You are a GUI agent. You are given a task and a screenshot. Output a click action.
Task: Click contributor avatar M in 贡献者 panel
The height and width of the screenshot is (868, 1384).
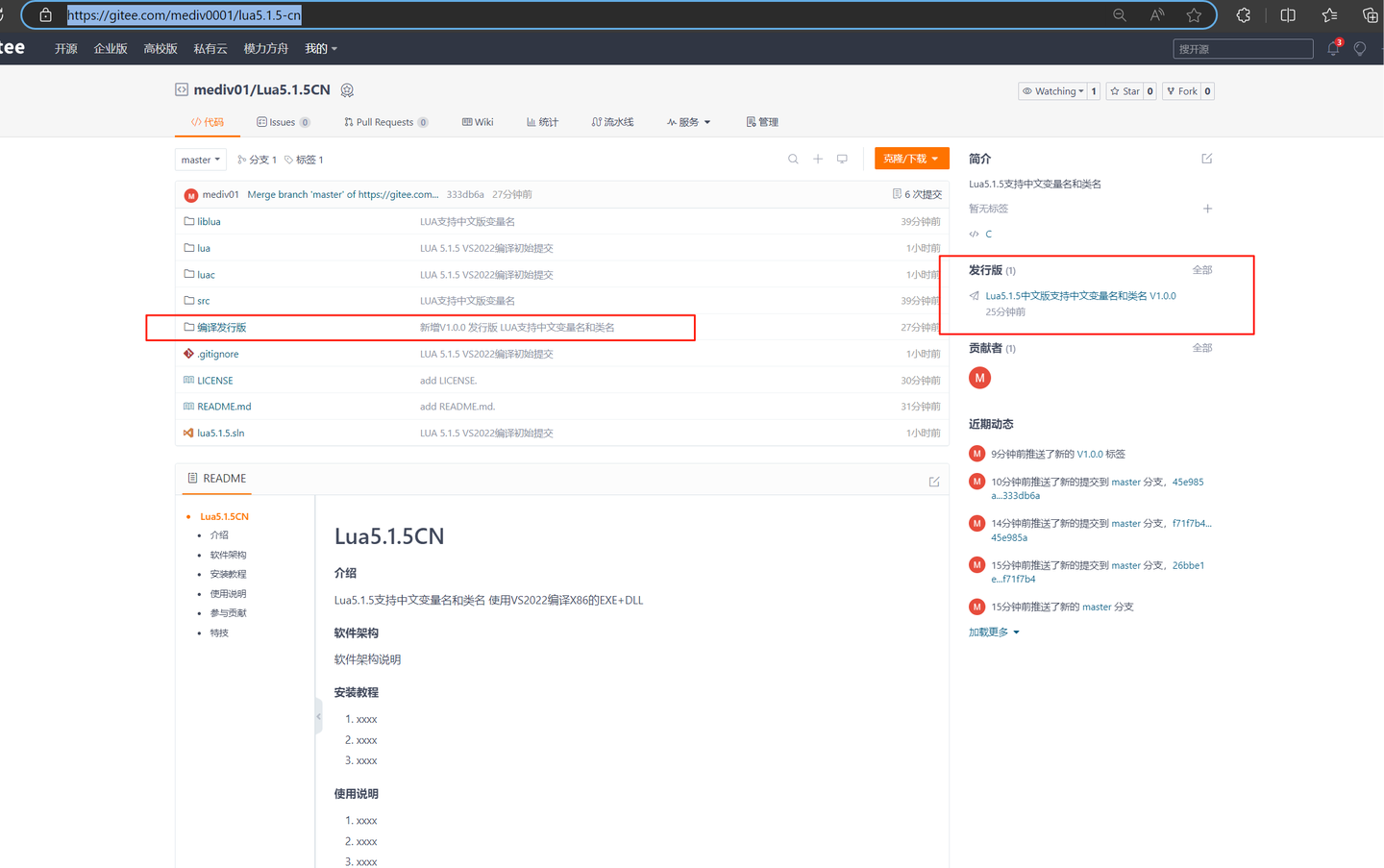(x=979, y=378)
